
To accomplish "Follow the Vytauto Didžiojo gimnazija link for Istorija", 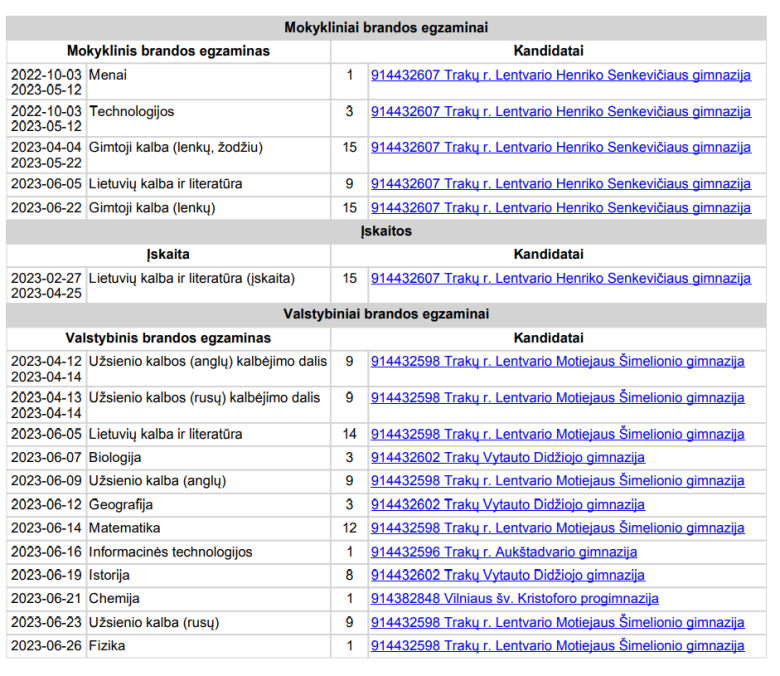I will 507,575.
